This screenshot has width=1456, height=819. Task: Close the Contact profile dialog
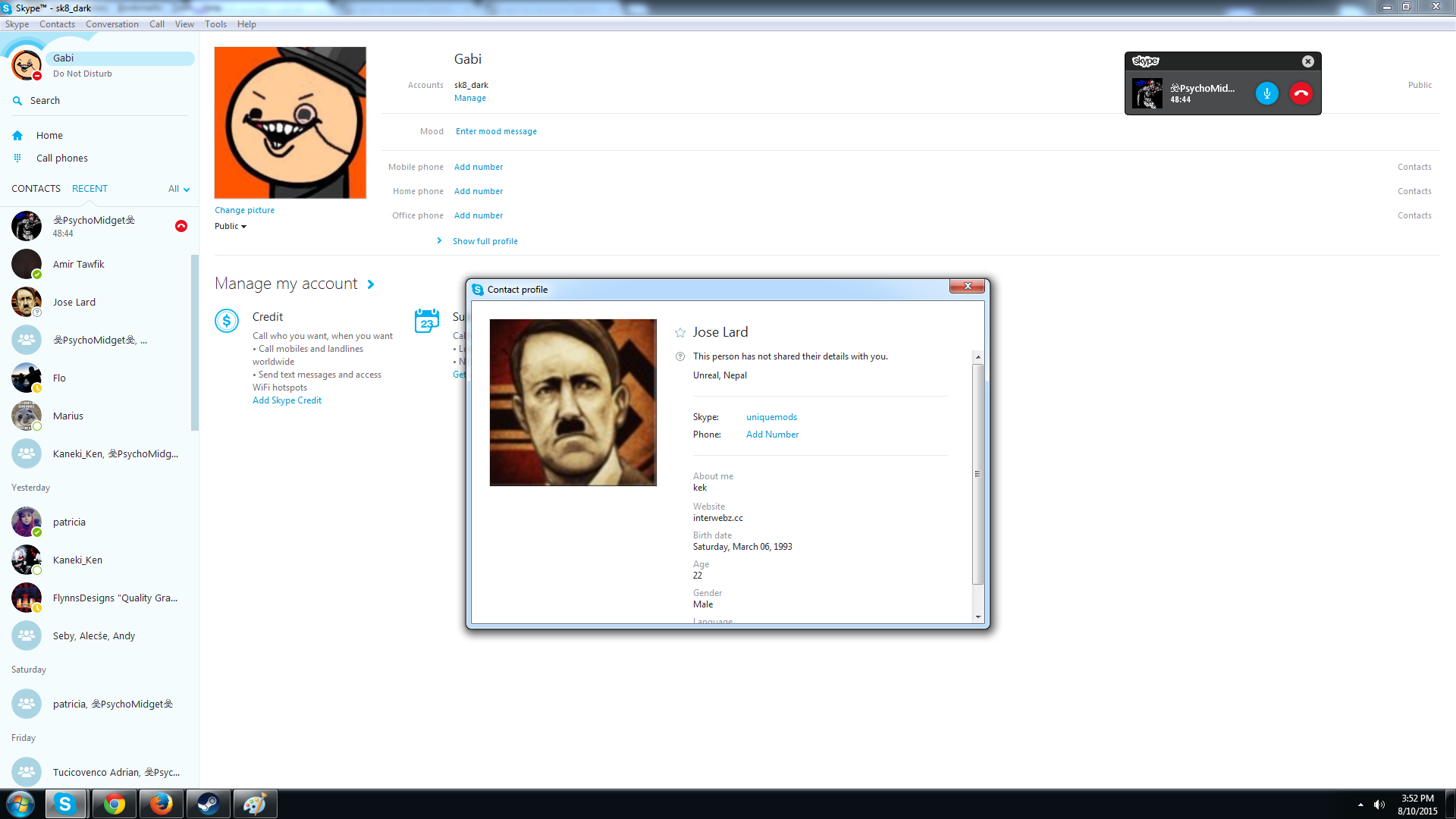tap(968, 286)
